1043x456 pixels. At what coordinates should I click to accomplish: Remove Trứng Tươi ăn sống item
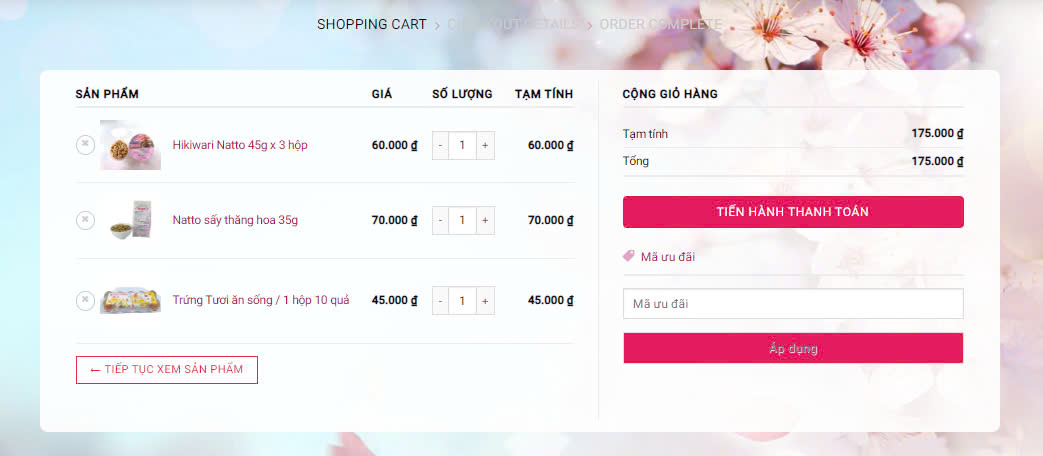coord(85,300)
